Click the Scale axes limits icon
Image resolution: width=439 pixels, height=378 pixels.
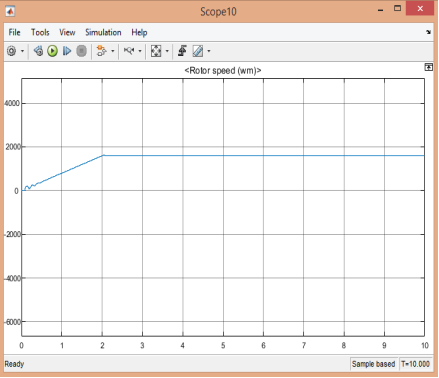coord(156,51)
